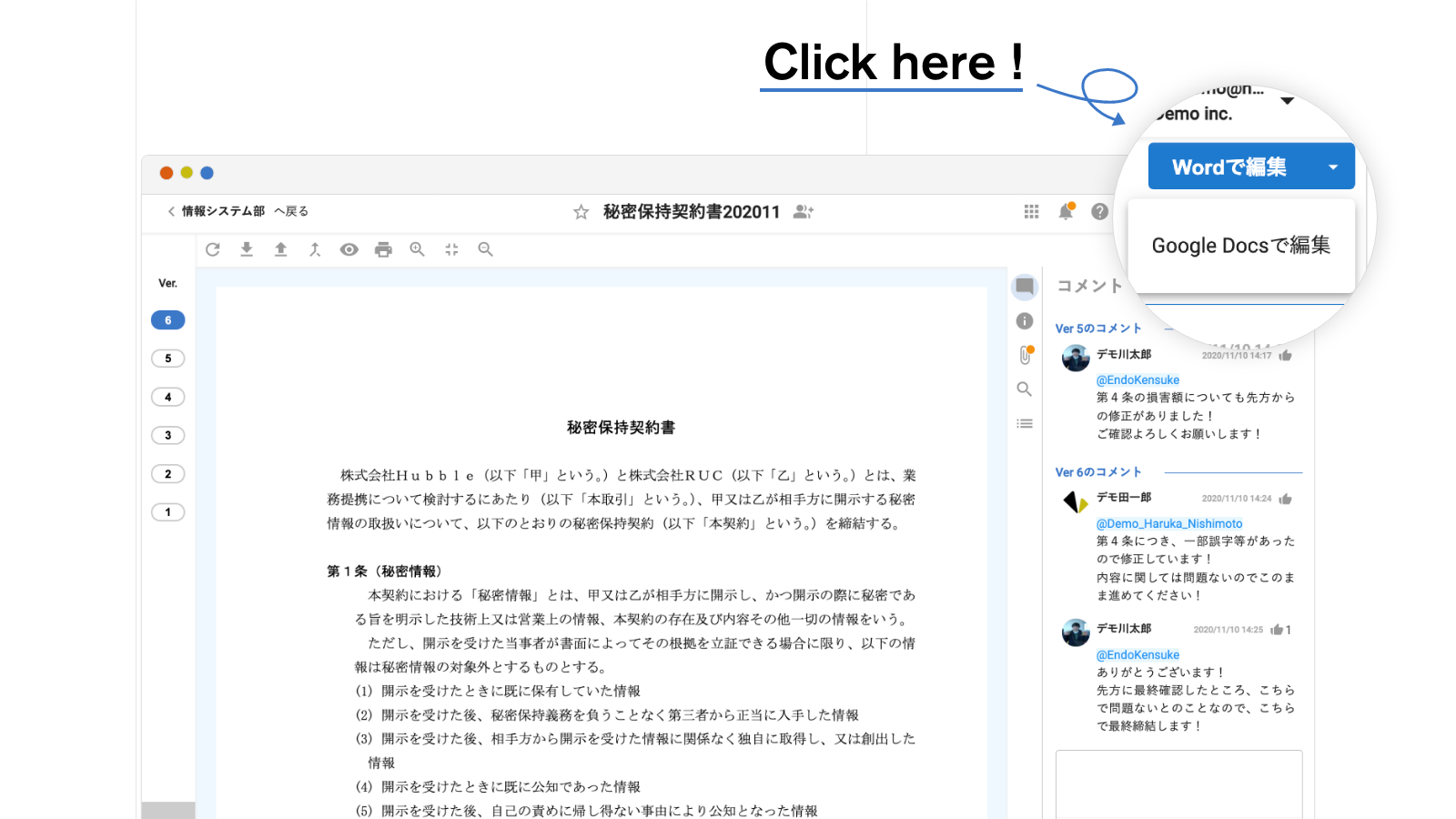The width and height of the screenshot is (1456, 819).
Task: Choose Google Docsで編集 from the menu
Action: pos(1241,246)
